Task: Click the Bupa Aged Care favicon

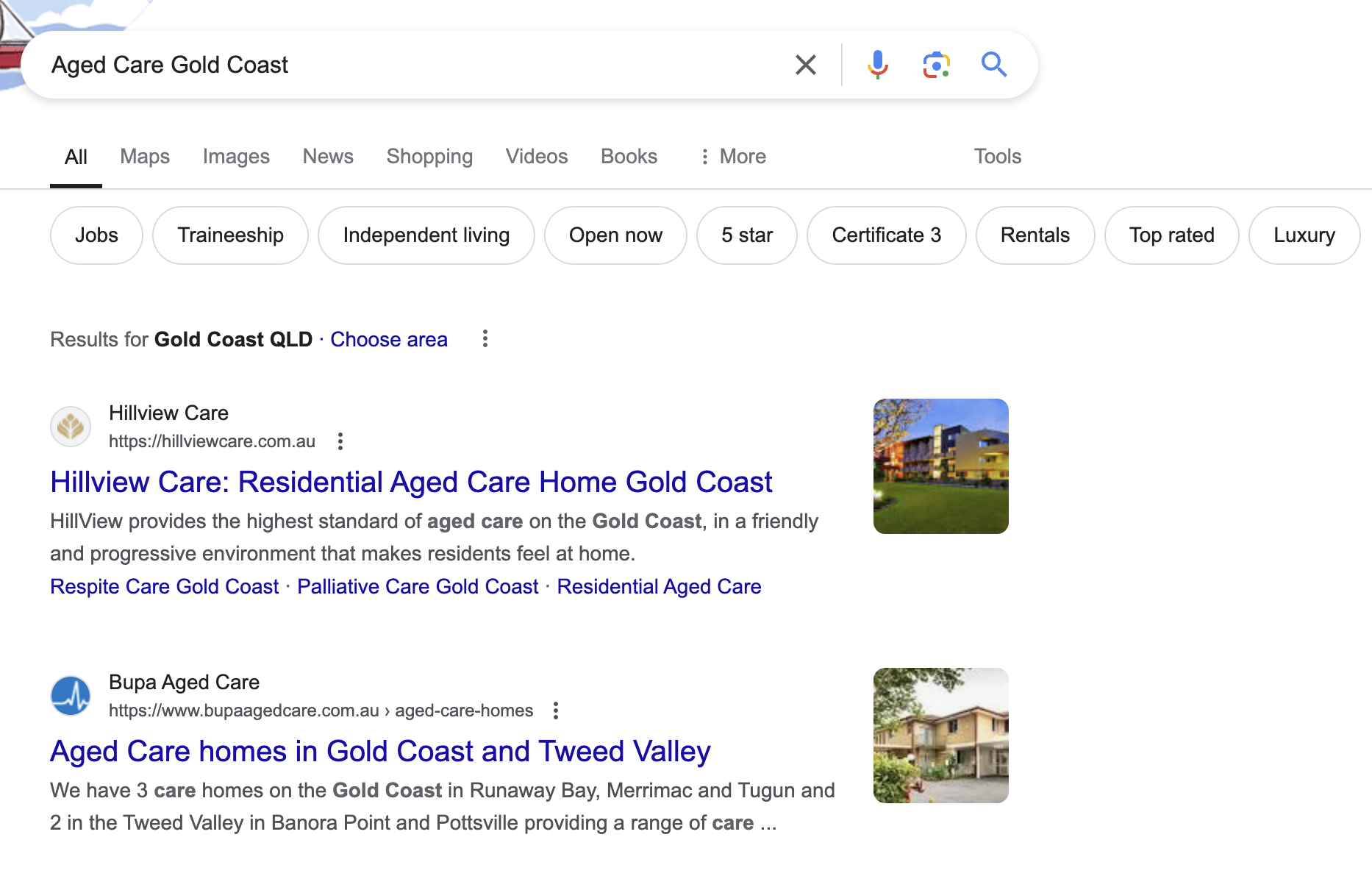Action: point(71,696)
